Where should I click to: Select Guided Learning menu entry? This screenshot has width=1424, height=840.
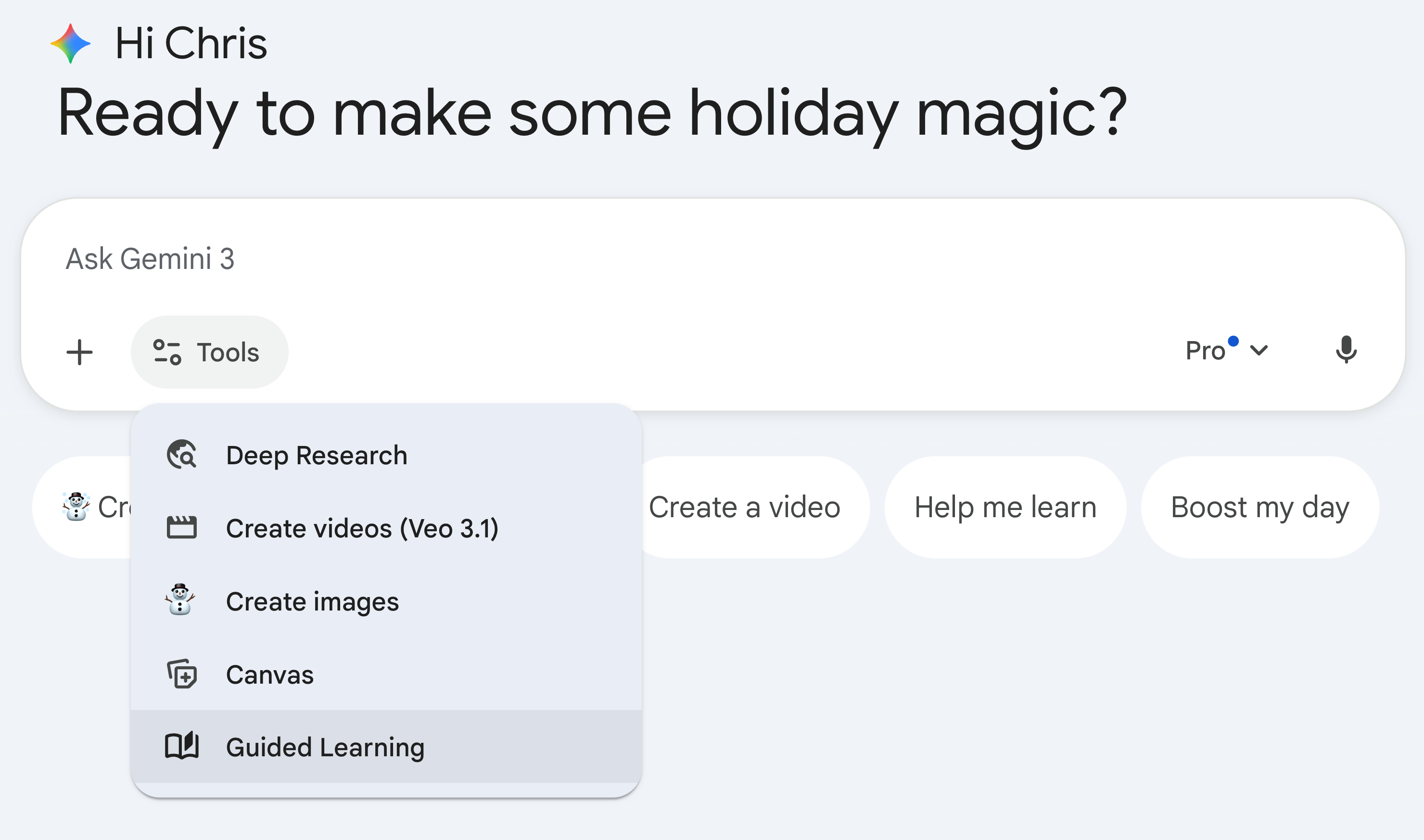pos(386,747)
